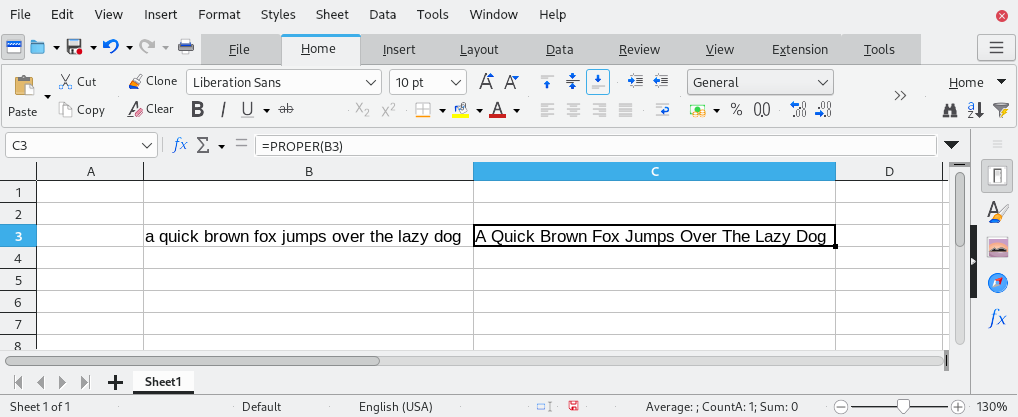Undo the last action

coord(111,47)
